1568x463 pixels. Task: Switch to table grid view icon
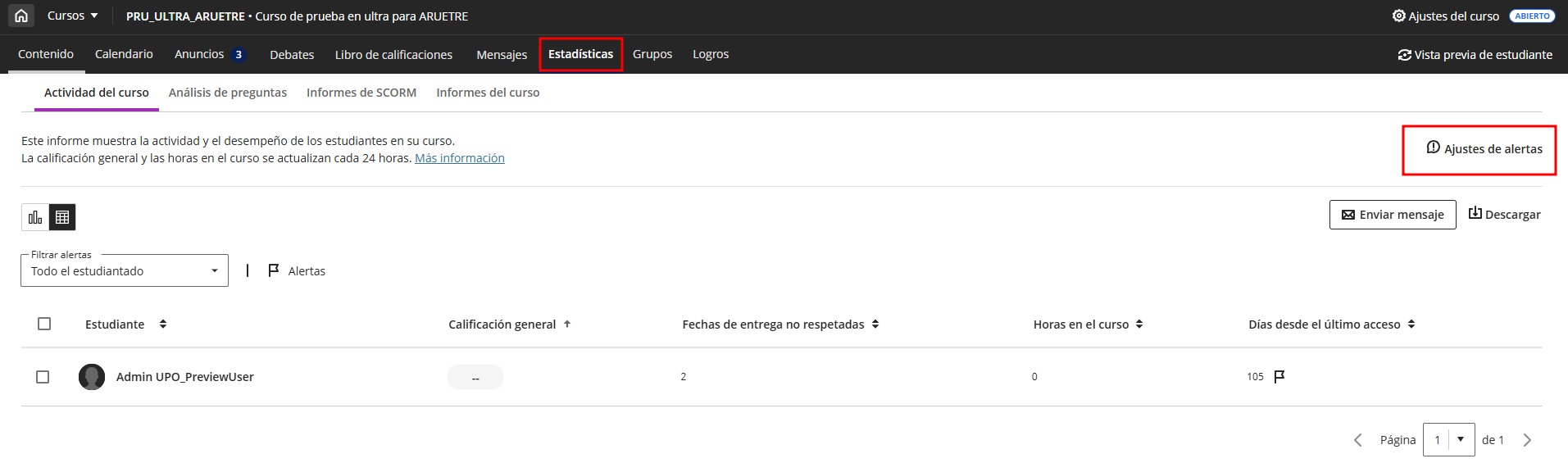[x=62, y=217]
